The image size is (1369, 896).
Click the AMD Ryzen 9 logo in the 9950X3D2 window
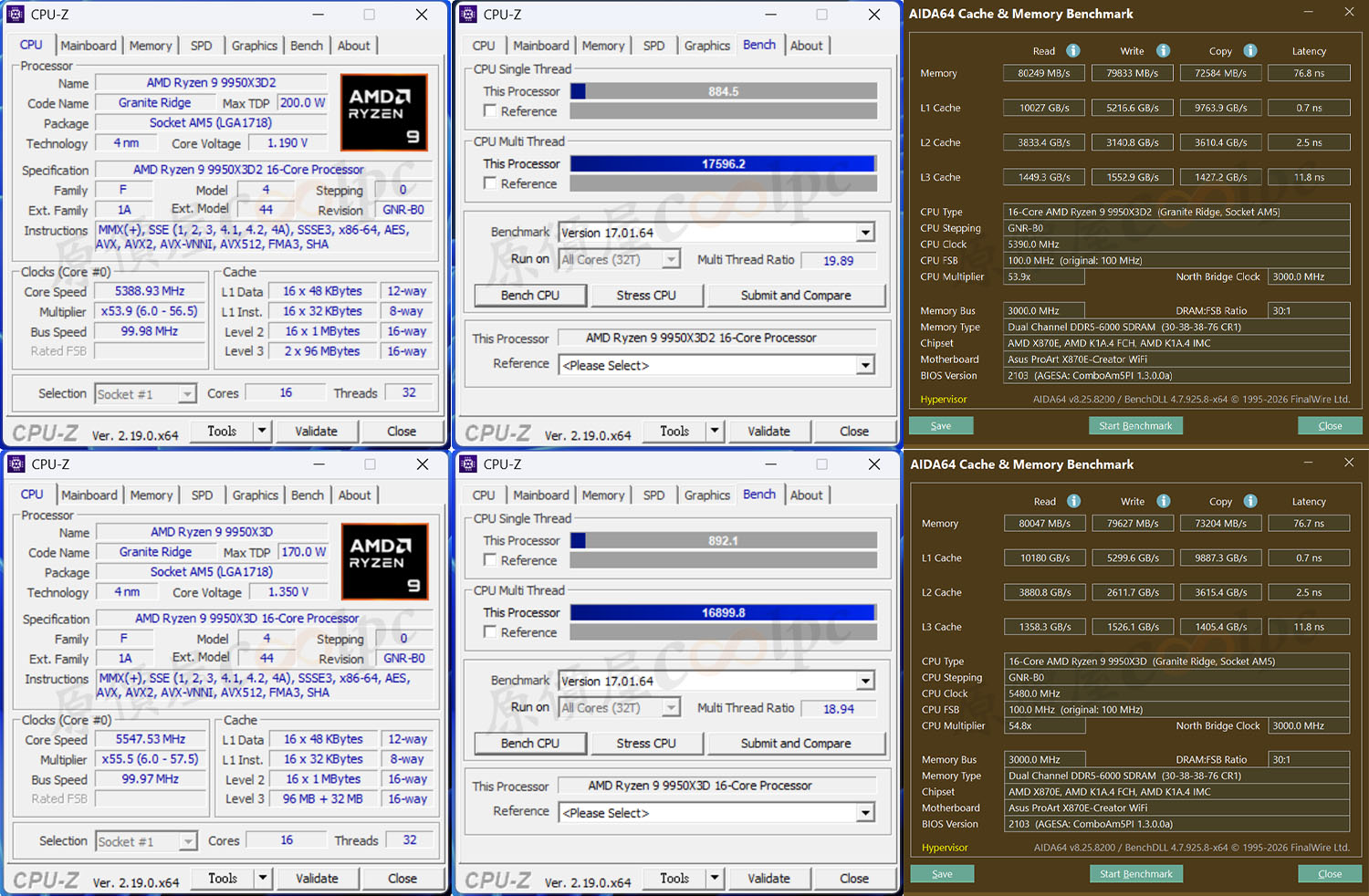click(x=383, y=112)
